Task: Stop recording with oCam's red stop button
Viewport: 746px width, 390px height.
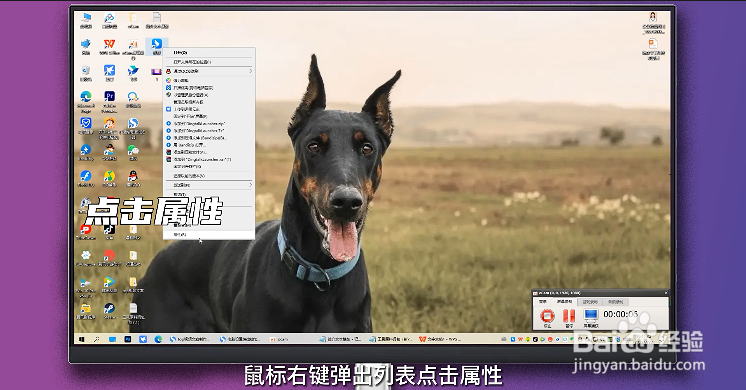Action: [547, 317]
